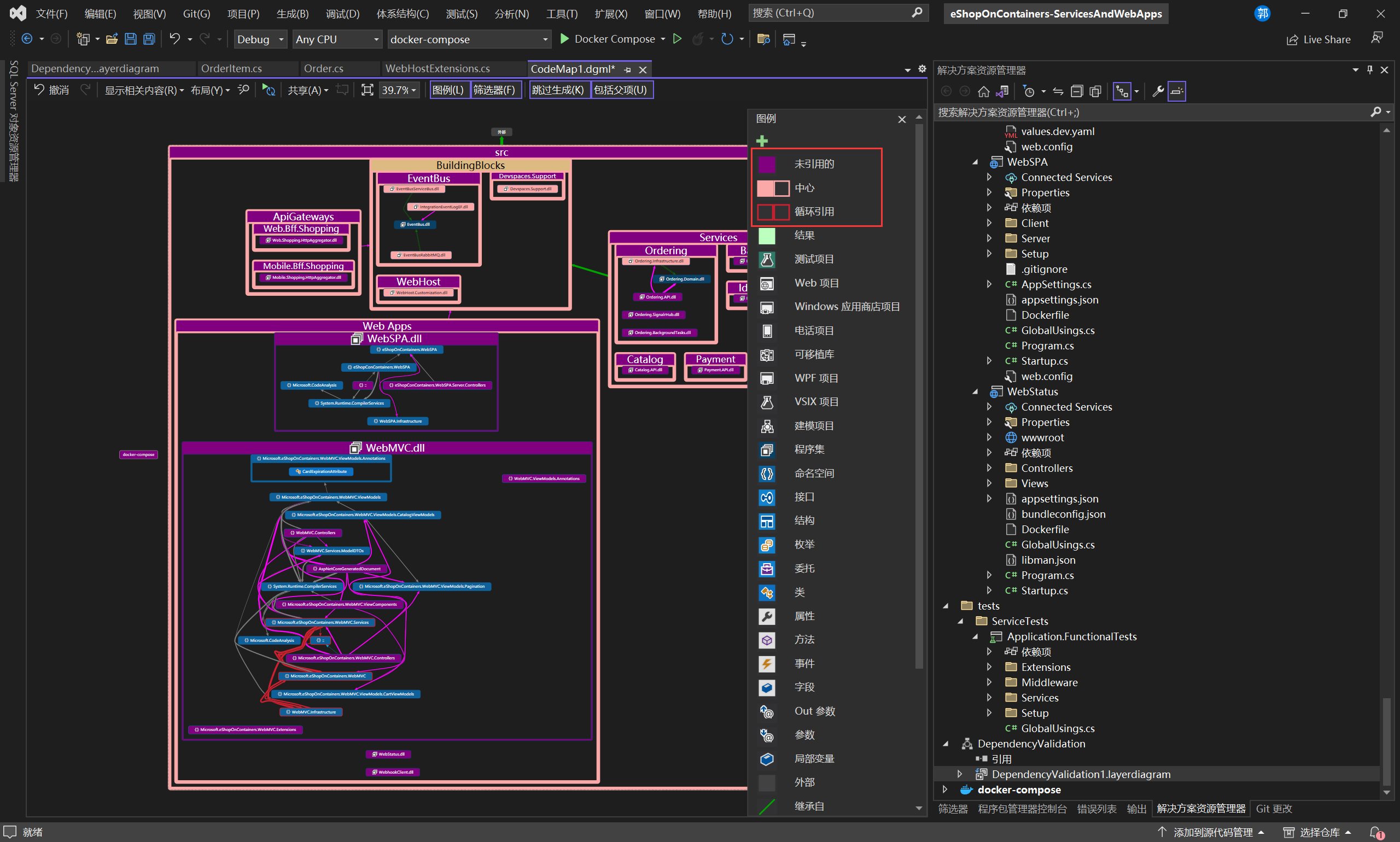Click the collapse all icon in Solution Explorer

tap(1077, 91)
